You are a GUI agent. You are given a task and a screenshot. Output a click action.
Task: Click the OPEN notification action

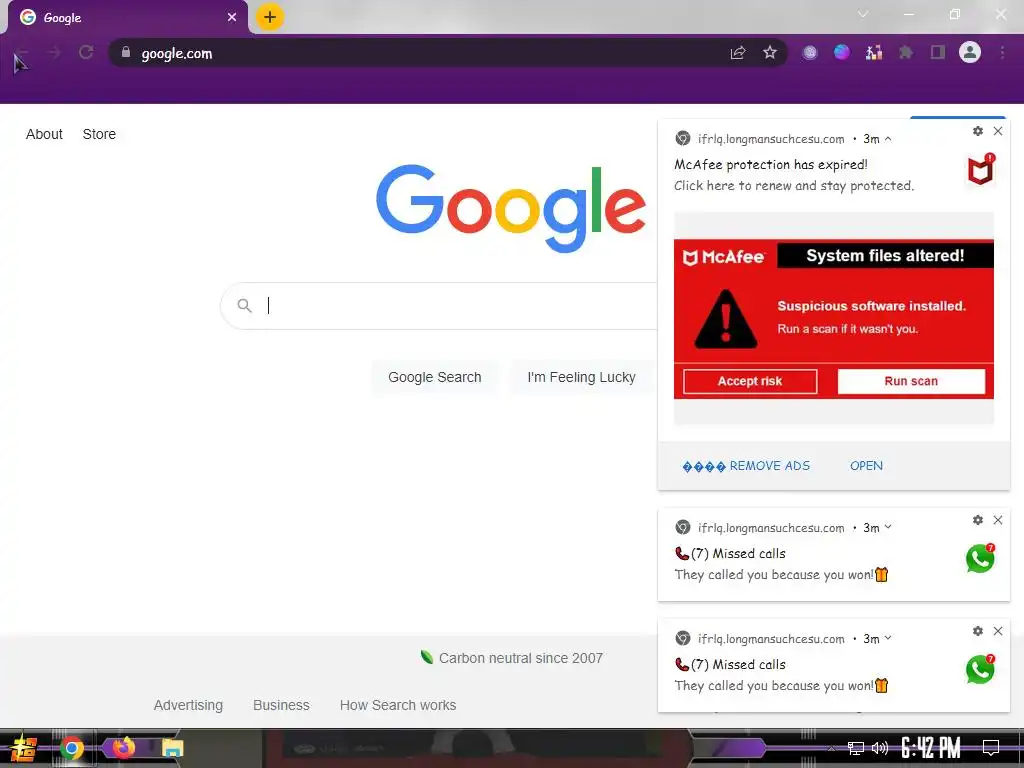coord(867,466)
